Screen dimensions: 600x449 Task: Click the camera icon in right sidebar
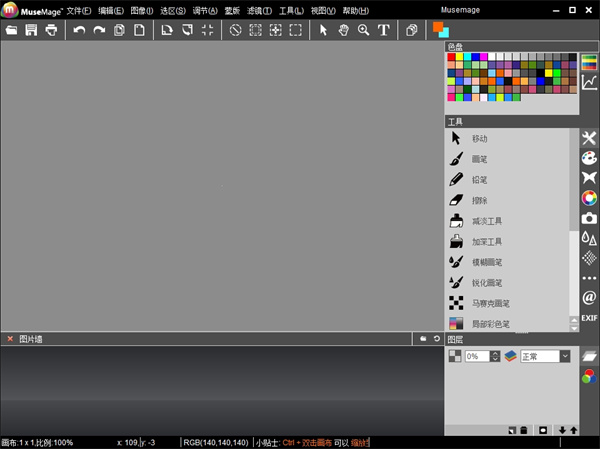tap(589, 218)
